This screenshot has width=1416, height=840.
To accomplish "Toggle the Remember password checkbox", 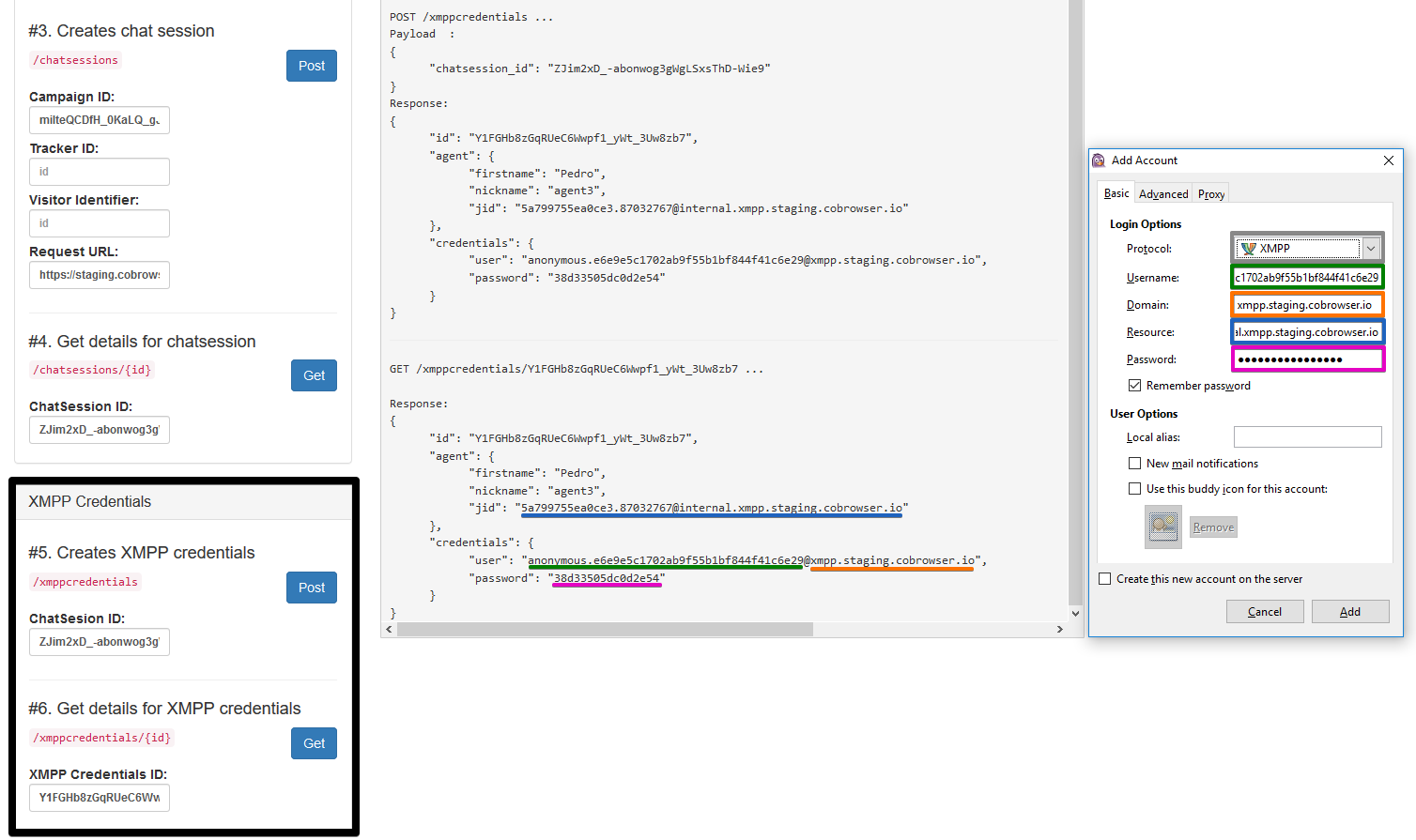I will tap(1134, 386).
